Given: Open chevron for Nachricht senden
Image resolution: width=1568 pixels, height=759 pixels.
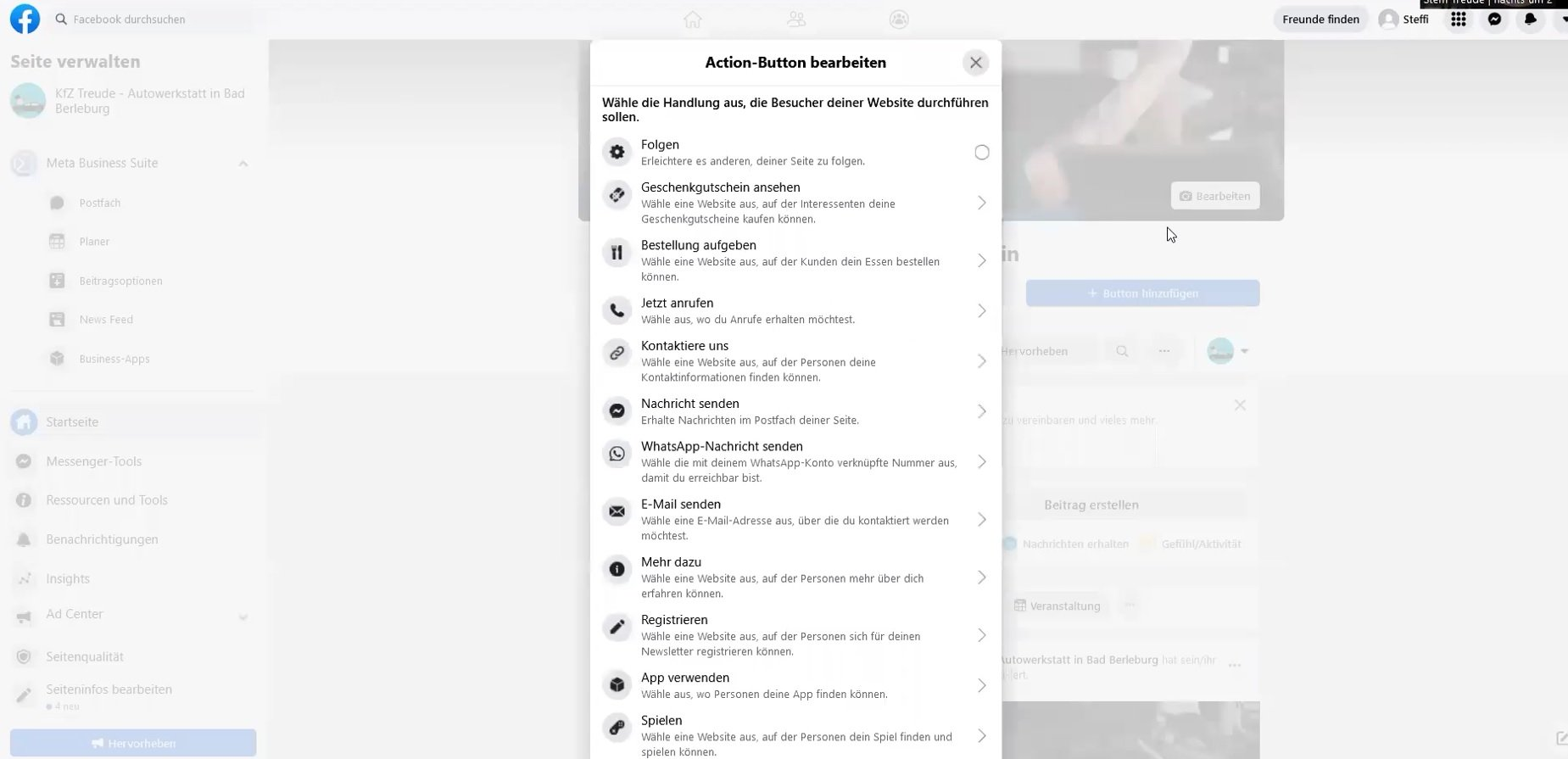Looking at the screenshot, I should pos(981,411).
